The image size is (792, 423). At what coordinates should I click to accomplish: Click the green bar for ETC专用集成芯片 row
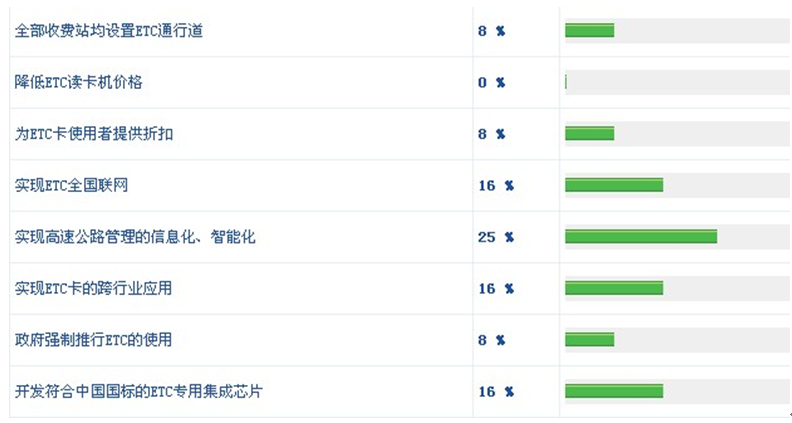click(613, 391)
